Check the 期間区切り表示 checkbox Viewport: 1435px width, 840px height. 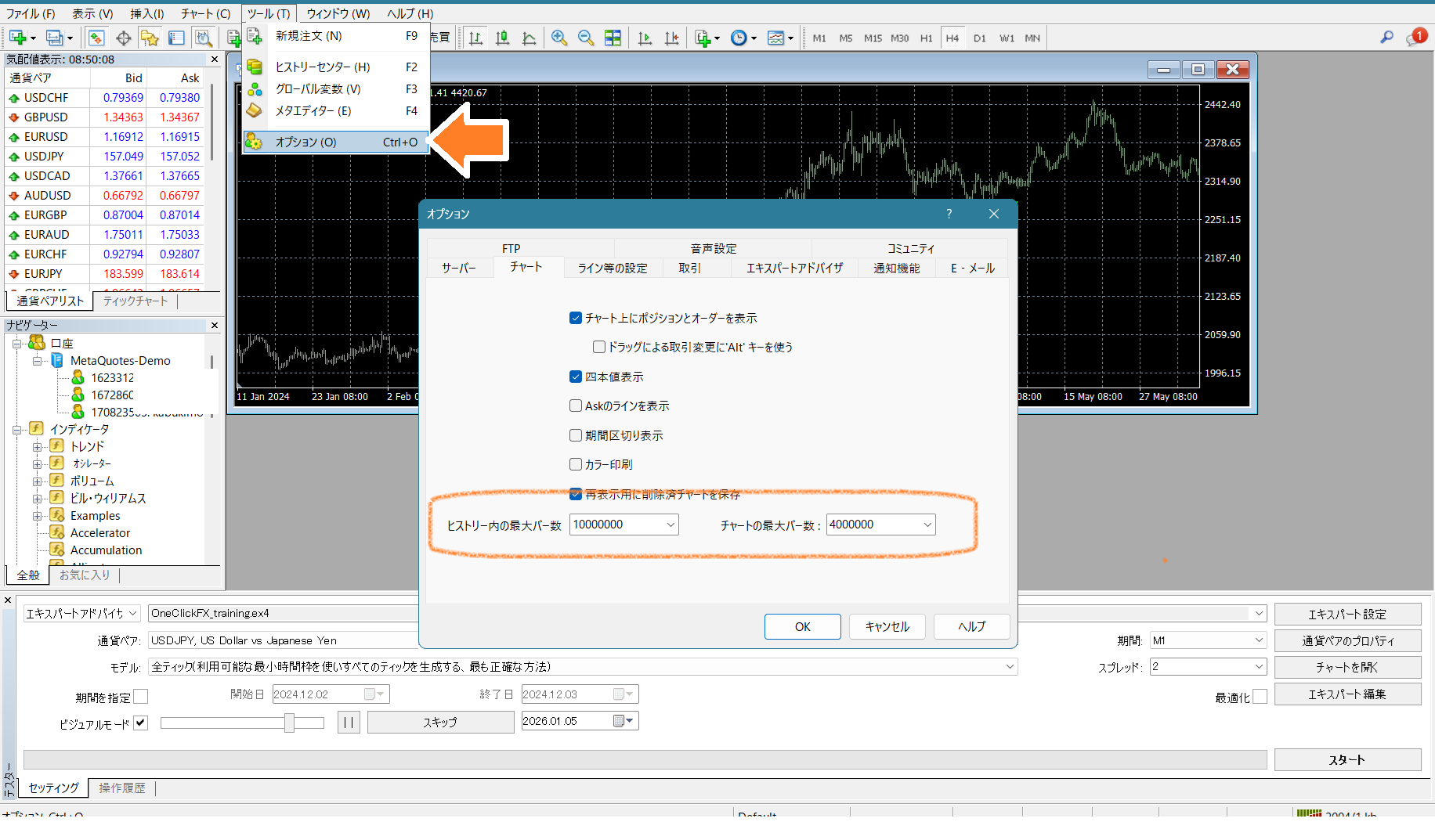(576, 435)
